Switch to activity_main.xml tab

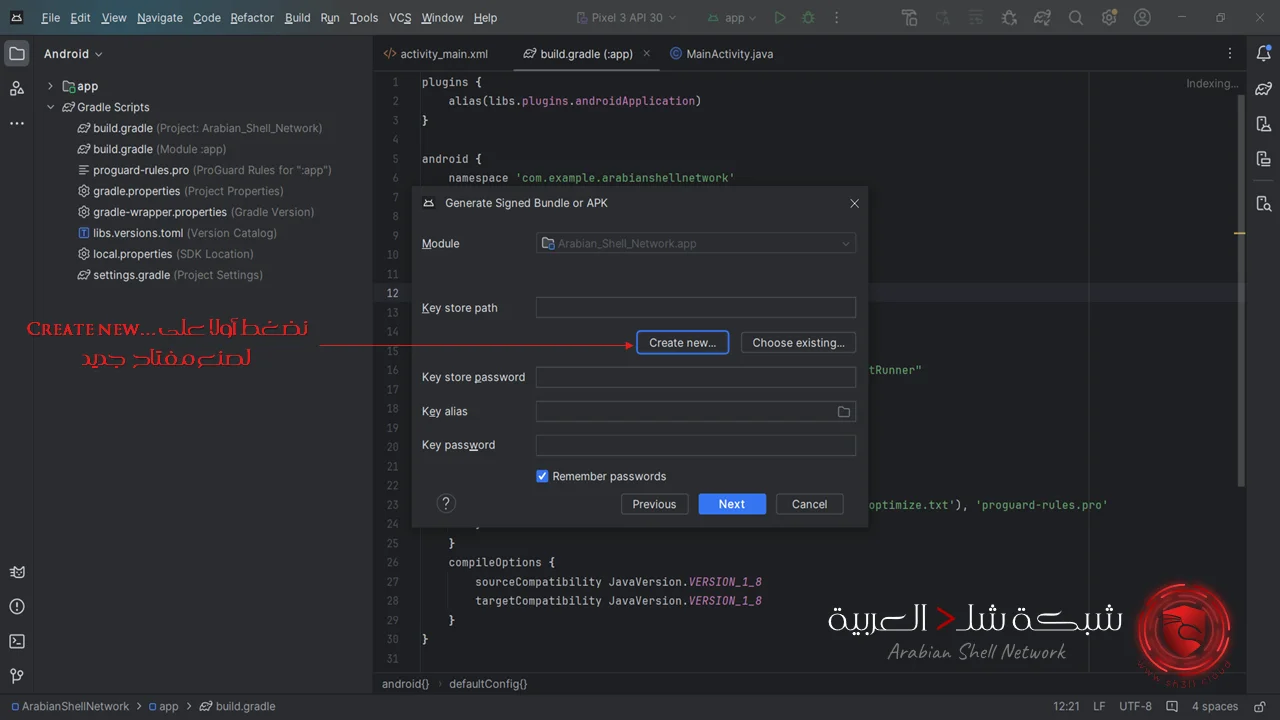click(x=436, y=54)
